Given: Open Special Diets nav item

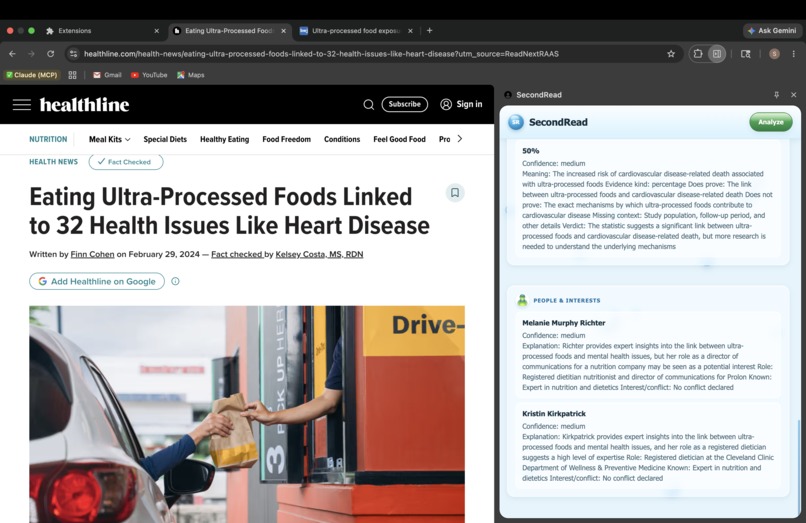Looking at the screenshot, I should 165,139.
